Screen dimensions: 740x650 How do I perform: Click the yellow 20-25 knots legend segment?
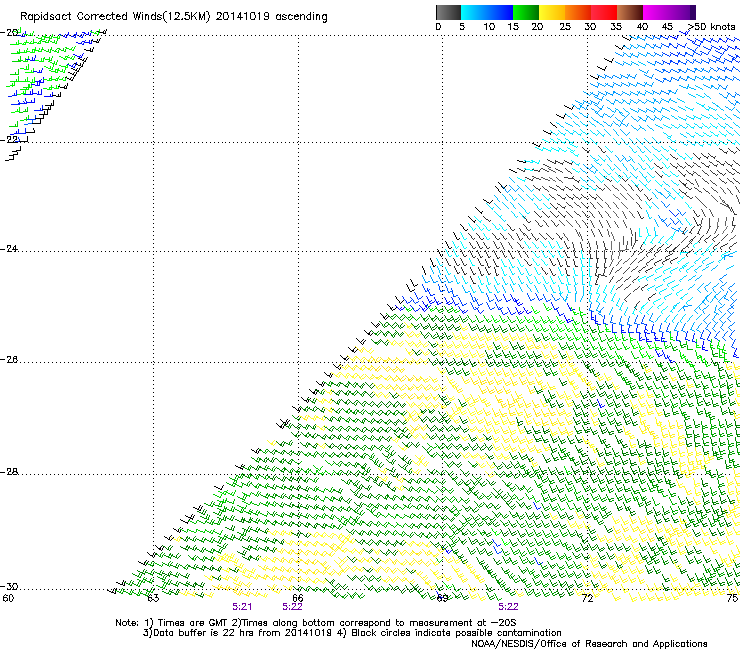(x=552, y=12)
